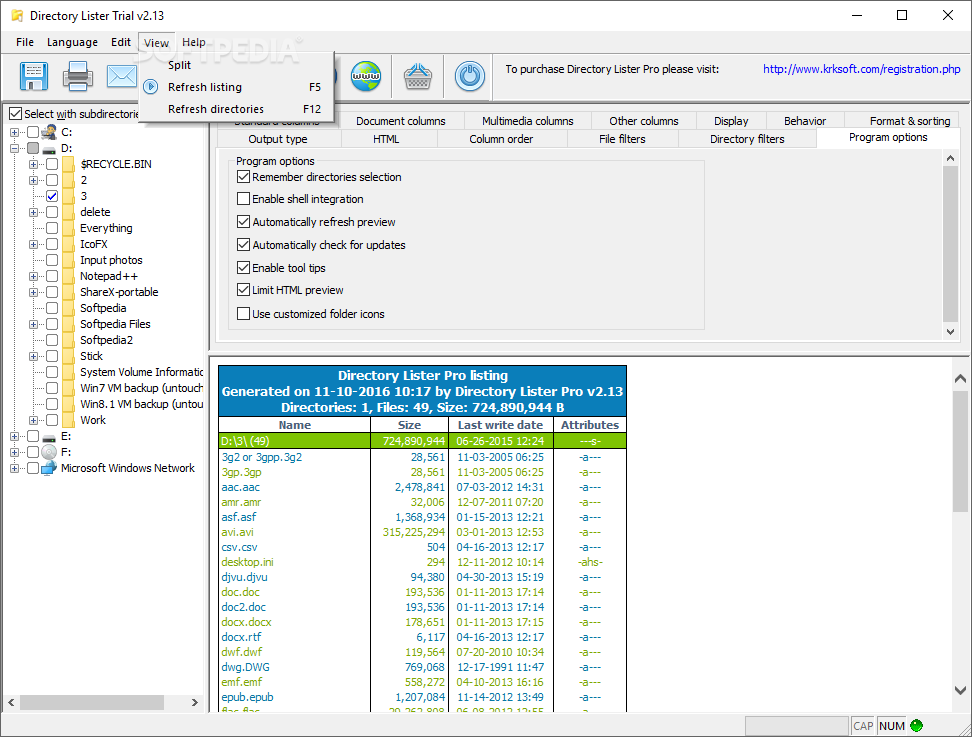Switch to the Directory filters tab

coord(747,139)
